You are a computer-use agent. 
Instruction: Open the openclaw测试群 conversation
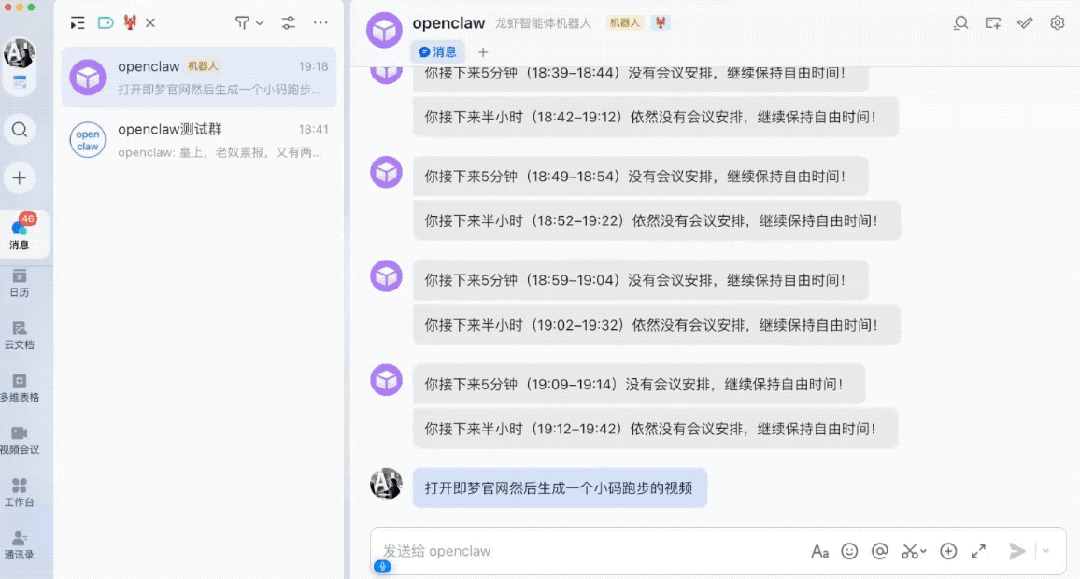tap(199, 140)
